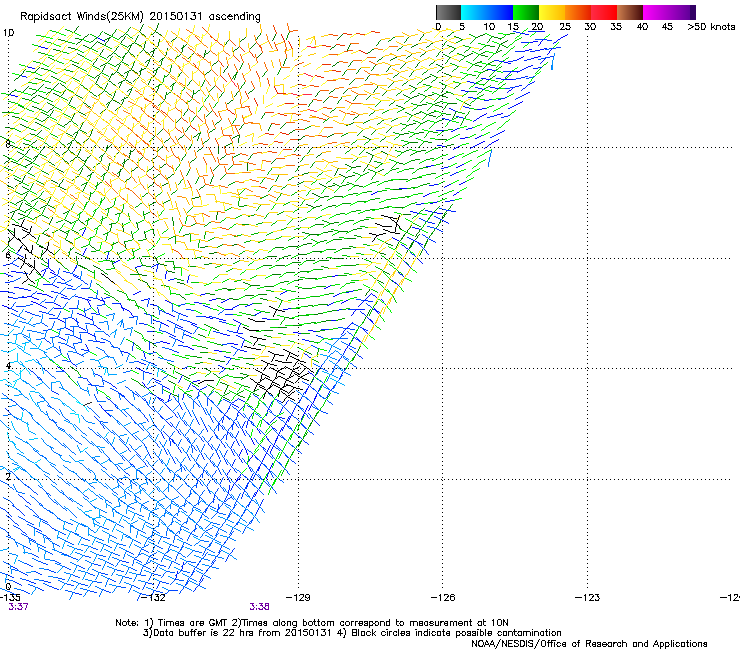Click the latitude label 2

(8, 476)
